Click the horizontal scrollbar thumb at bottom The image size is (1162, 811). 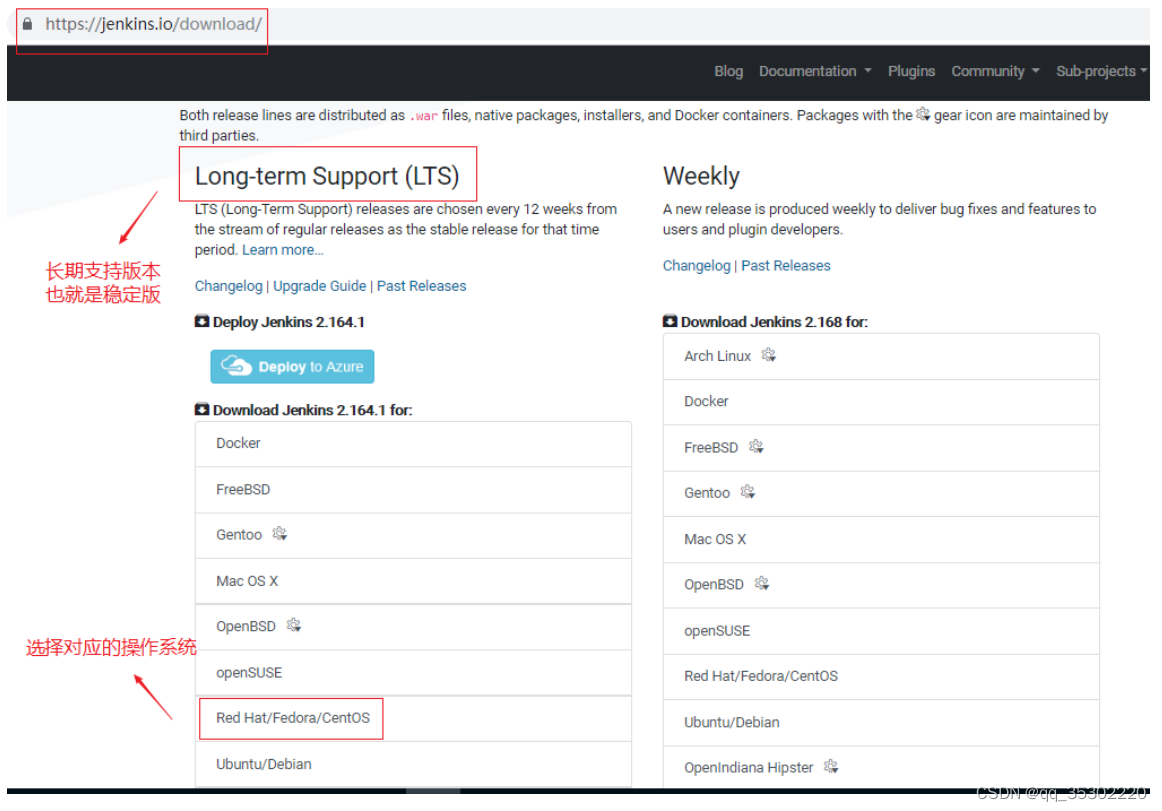click(433, 791)
